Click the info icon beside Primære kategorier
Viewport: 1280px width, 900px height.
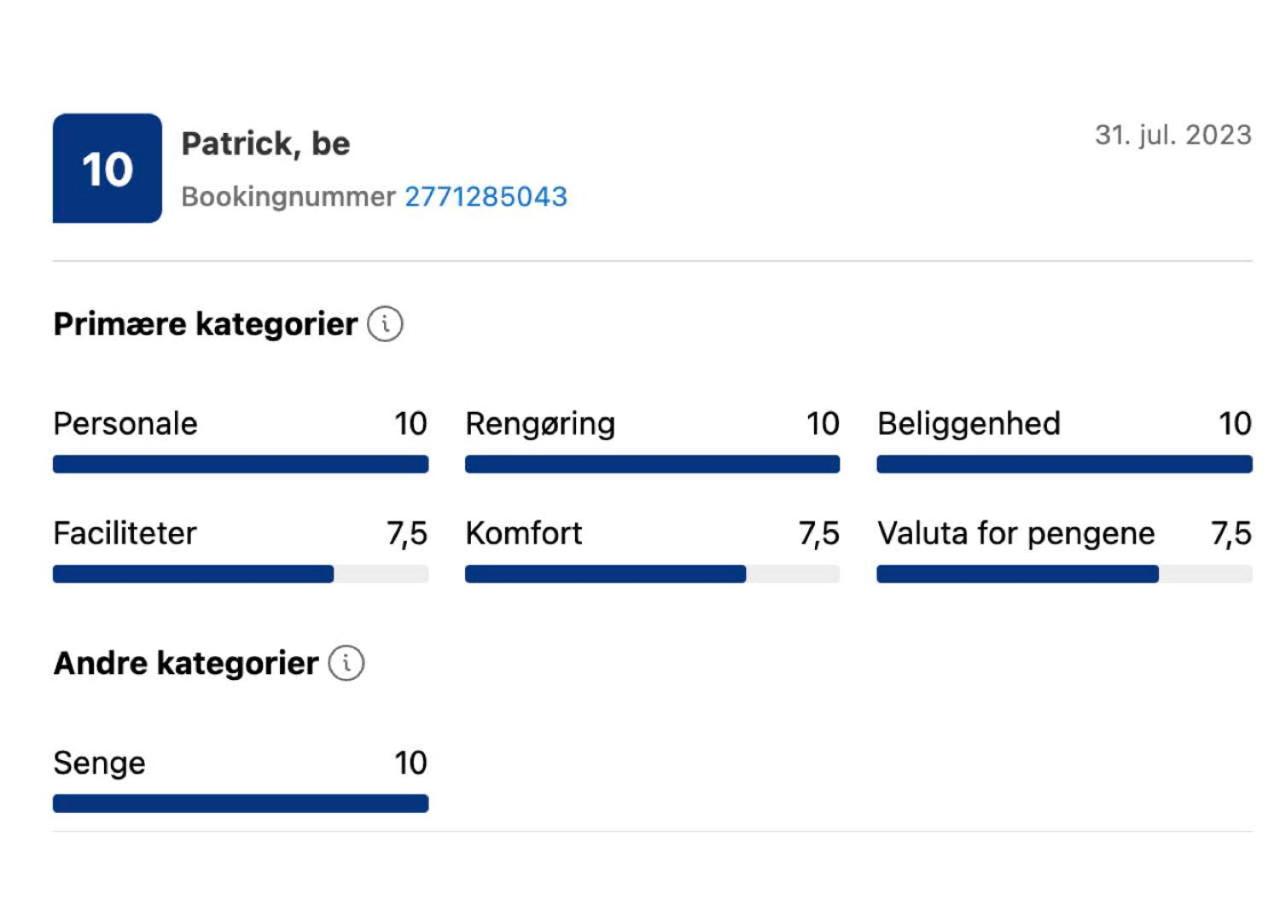(385, 325)
